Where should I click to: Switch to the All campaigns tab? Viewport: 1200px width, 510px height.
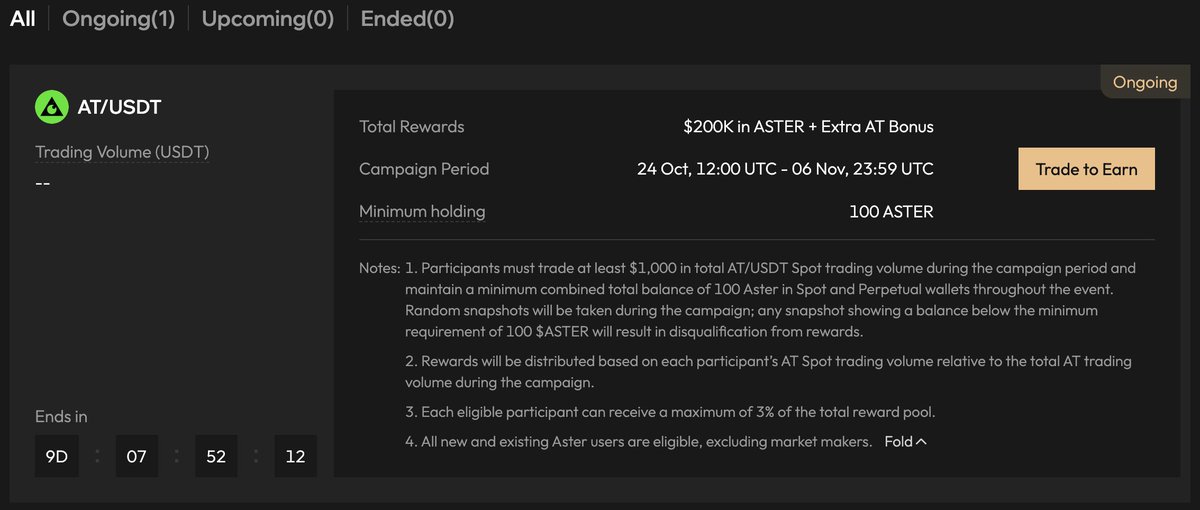(x=22, y=19)
